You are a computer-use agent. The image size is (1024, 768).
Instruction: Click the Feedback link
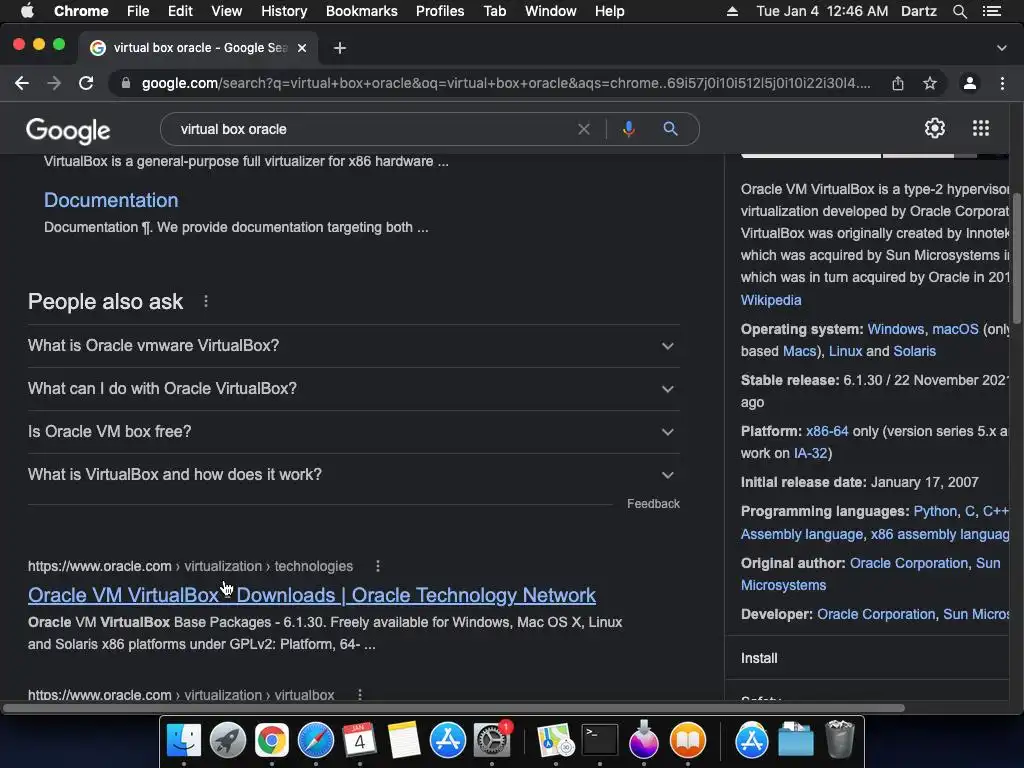click(x=653, y=504)
